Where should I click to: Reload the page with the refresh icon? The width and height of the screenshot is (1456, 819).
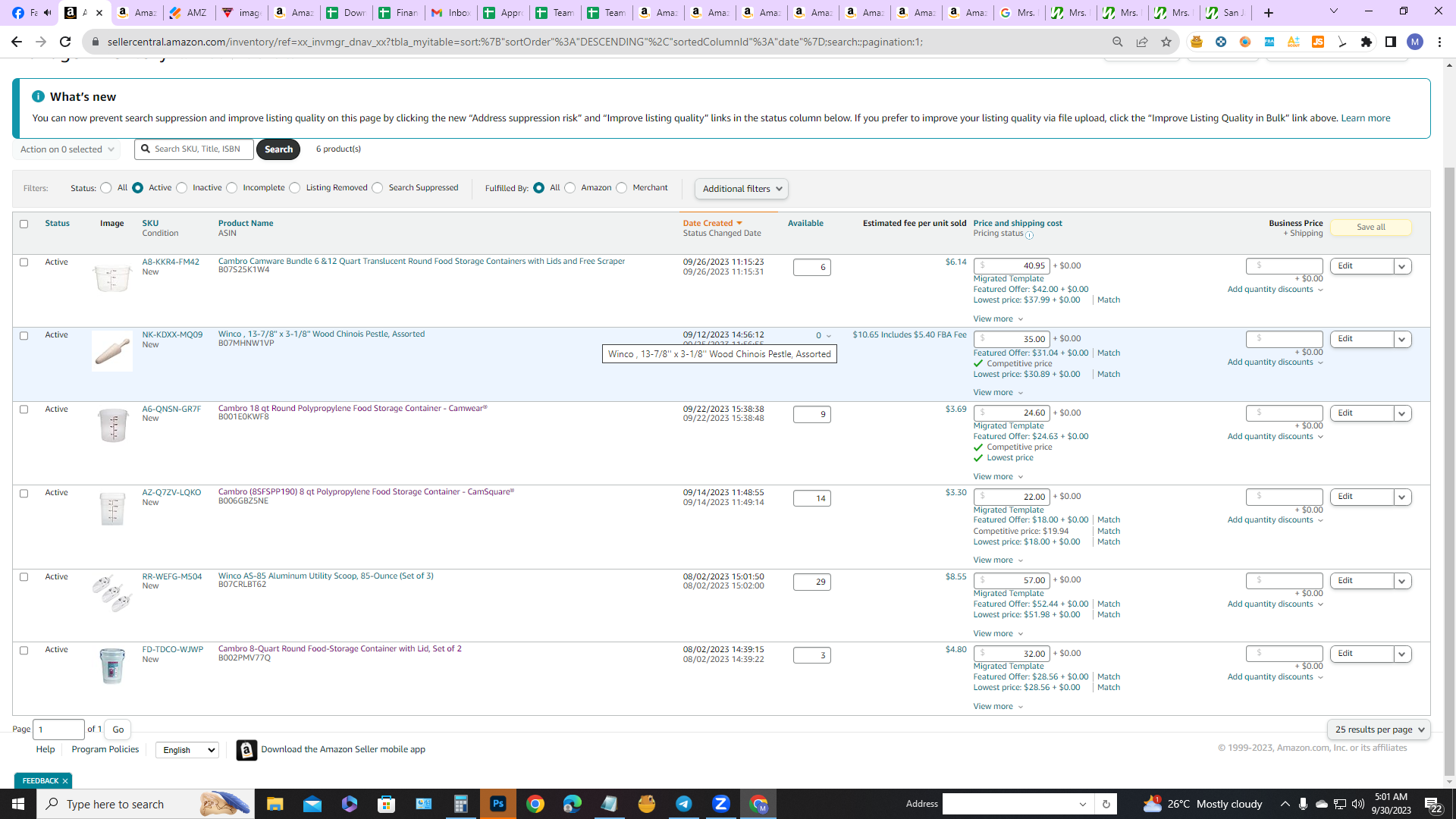[65, 42]
